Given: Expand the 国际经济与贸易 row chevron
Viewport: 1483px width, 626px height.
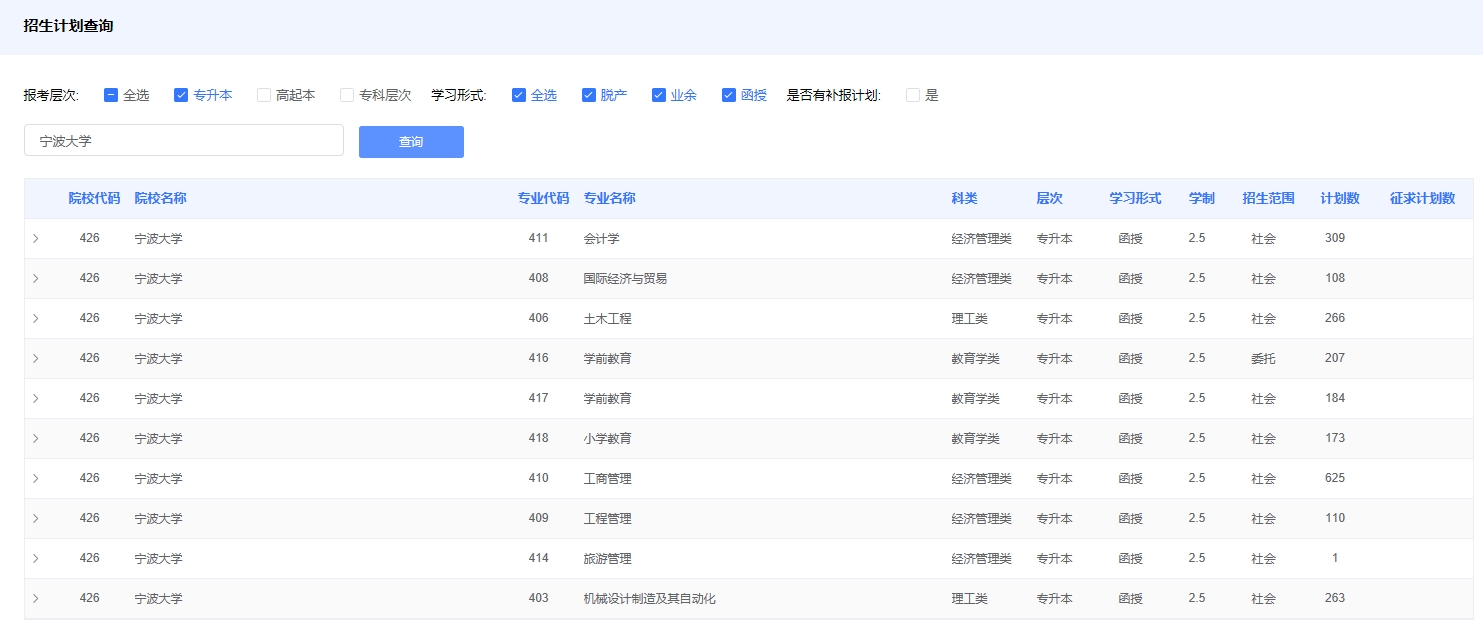Looking at the screenshot, I should tap(35, 278).
